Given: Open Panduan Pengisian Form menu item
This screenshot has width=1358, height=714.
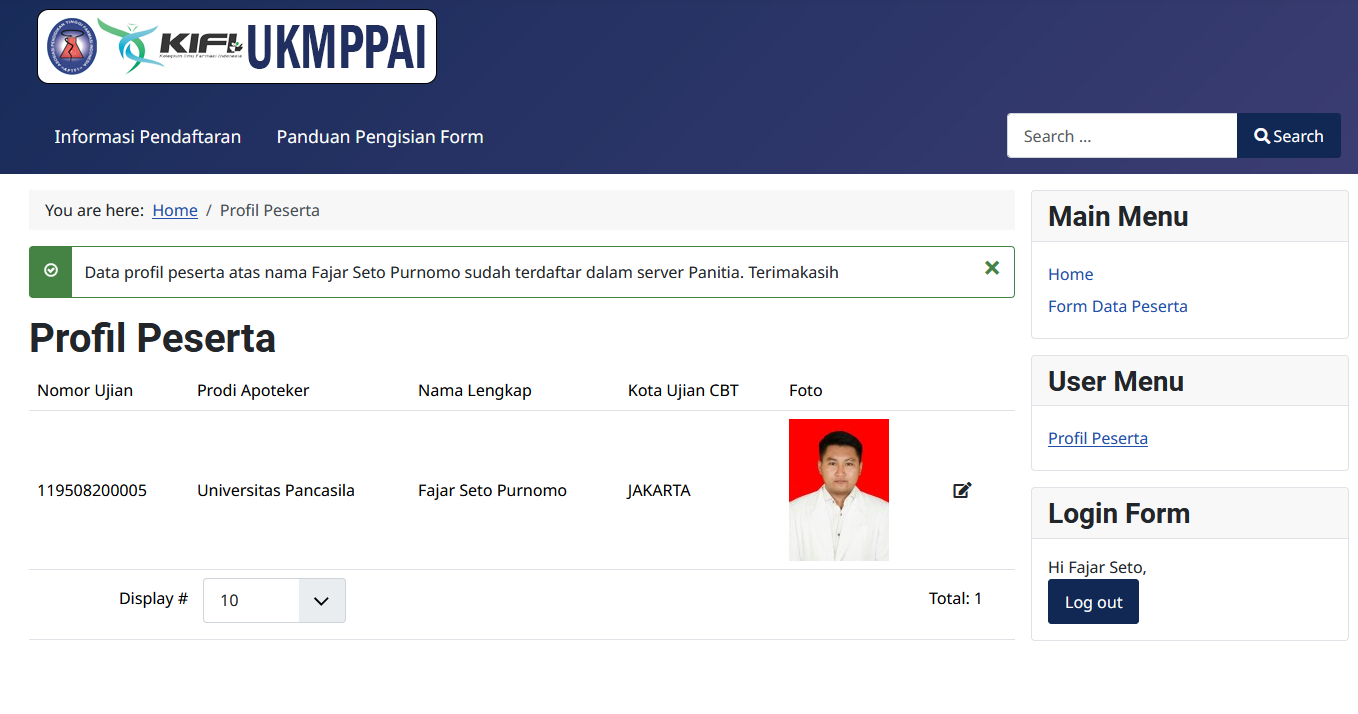Looking at the screenshot, I should (x=380, y=137).
